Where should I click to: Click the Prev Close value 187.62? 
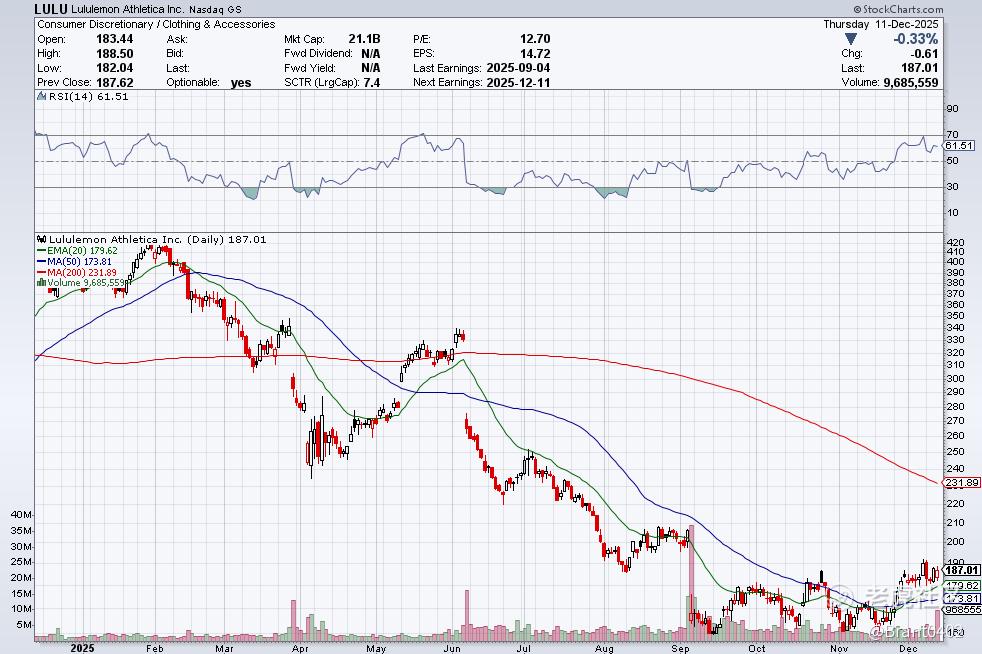point(115,82)
